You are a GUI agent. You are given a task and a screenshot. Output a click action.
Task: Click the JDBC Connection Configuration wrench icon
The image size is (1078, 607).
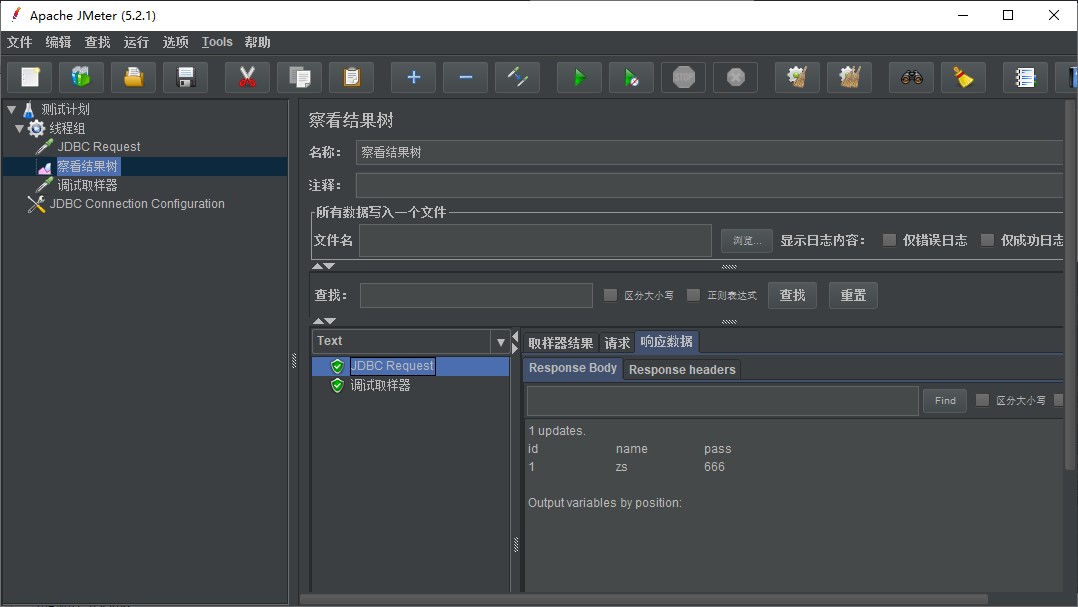(x=36, y=204)
